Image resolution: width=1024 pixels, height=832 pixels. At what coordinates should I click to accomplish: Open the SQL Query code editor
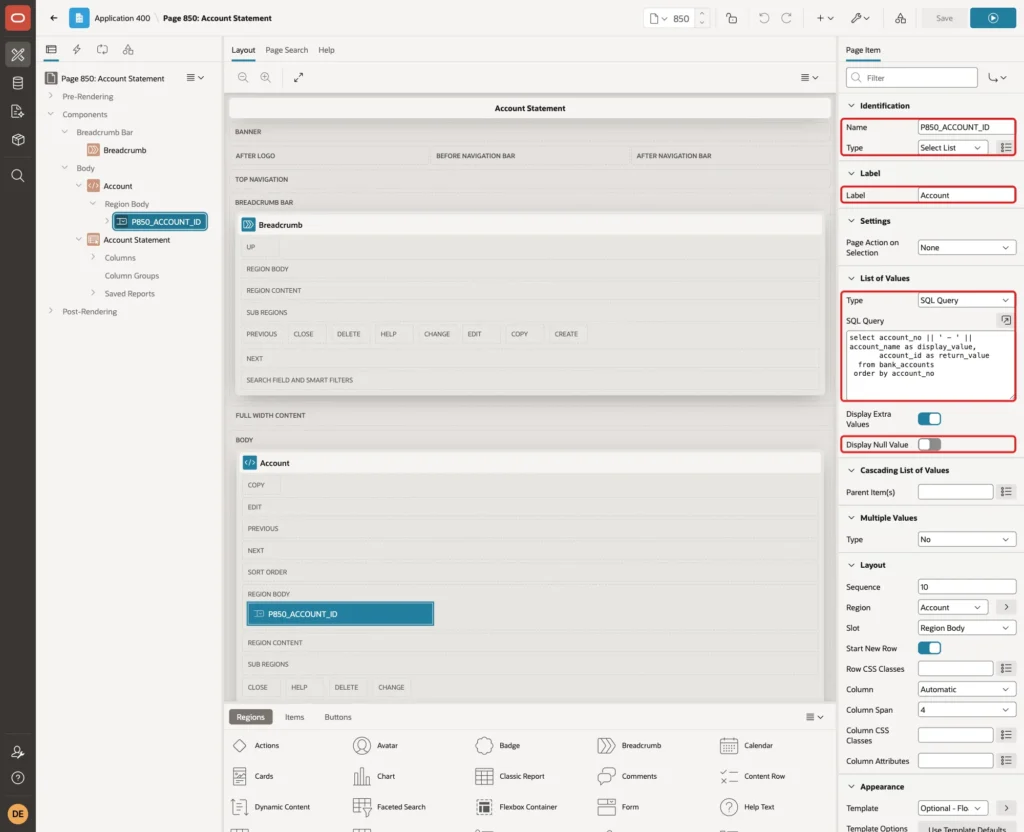(1006, 320)
